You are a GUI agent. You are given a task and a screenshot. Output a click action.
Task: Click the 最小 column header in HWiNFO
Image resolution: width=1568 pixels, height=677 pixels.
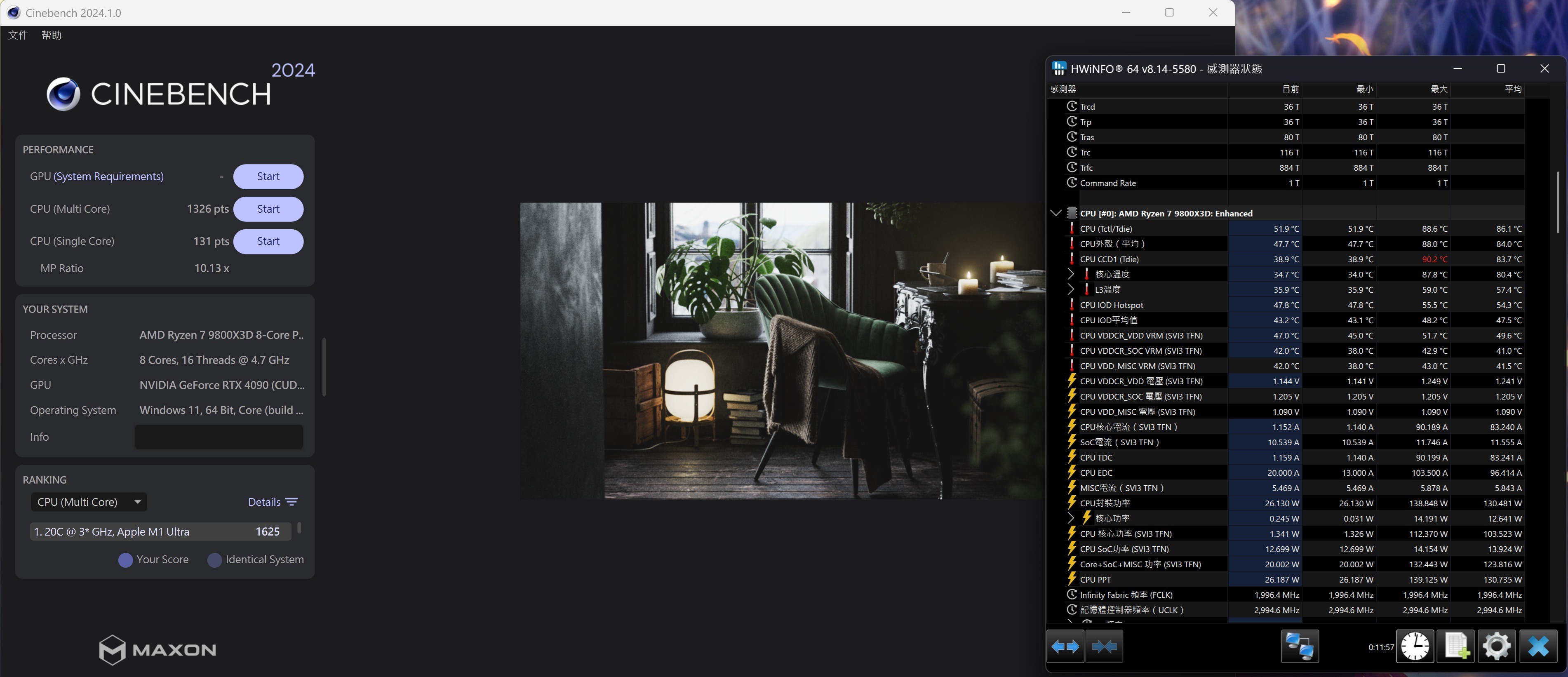[x=1339, y=89]
